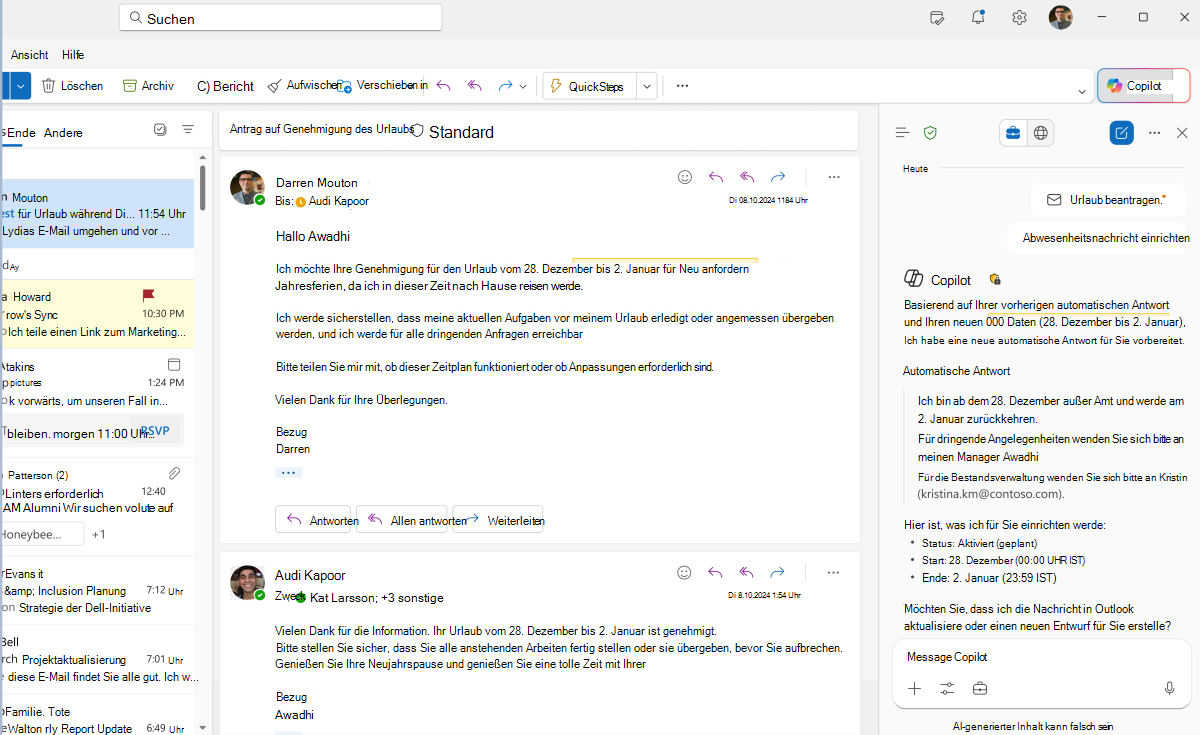Expand the QuickSteps dropdown arrow
The image size is (1200, 735).
click(647, 86)
